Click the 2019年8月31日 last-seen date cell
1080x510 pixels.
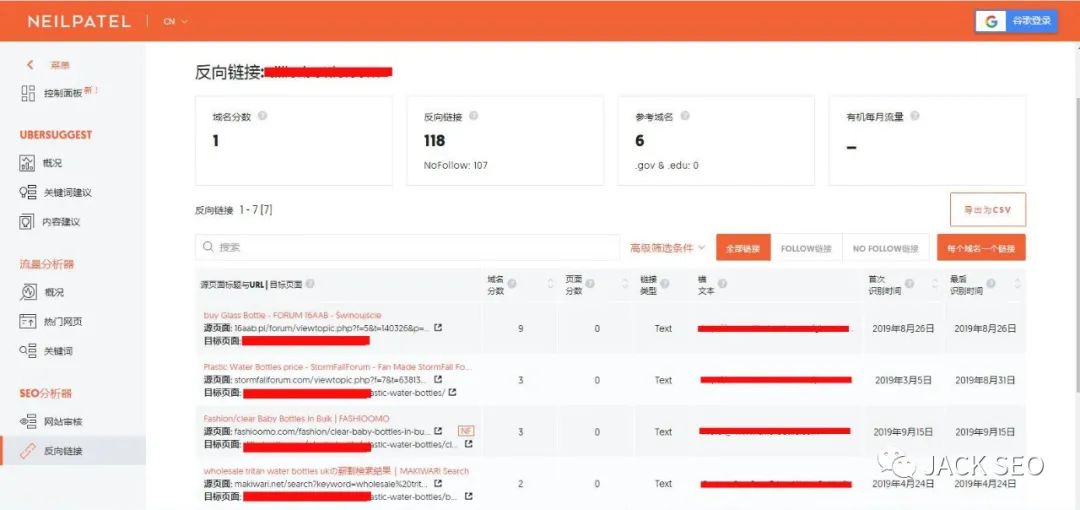click(985, 380)
